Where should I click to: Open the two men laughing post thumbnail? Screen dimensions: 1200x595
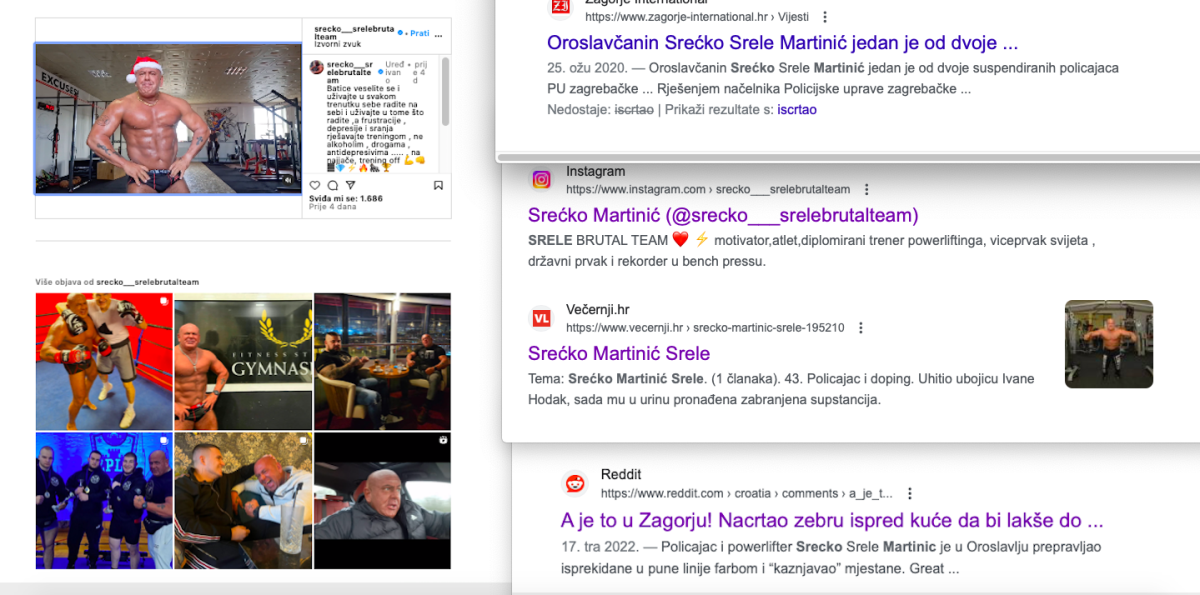tap(243, 500)
